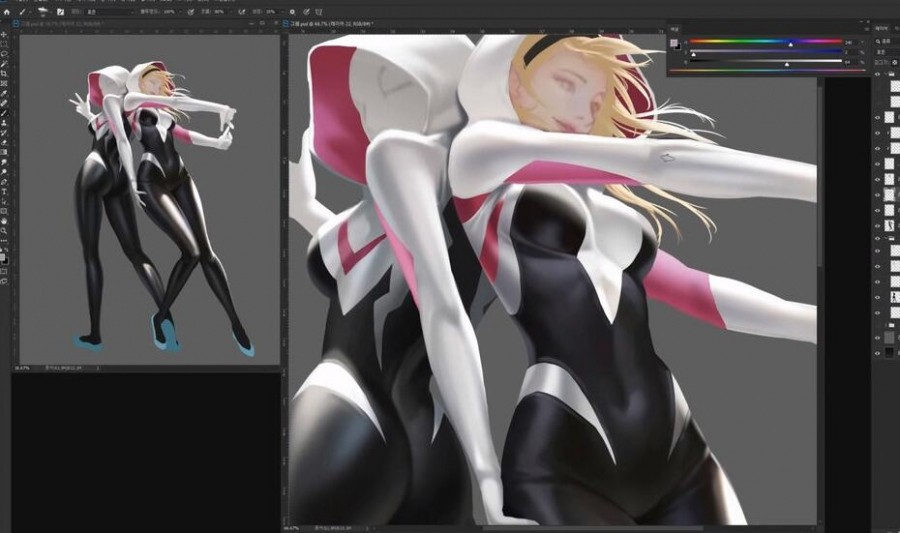Open the brush blend mode dropdown
The height and width of the screenshot is (533, 900).
[x=110, y=12]
